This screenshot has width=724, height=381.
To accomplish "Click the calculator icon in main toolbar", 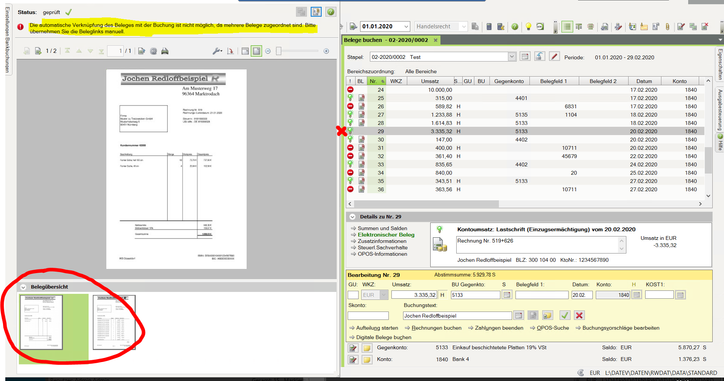I will (x=489, y=27).
